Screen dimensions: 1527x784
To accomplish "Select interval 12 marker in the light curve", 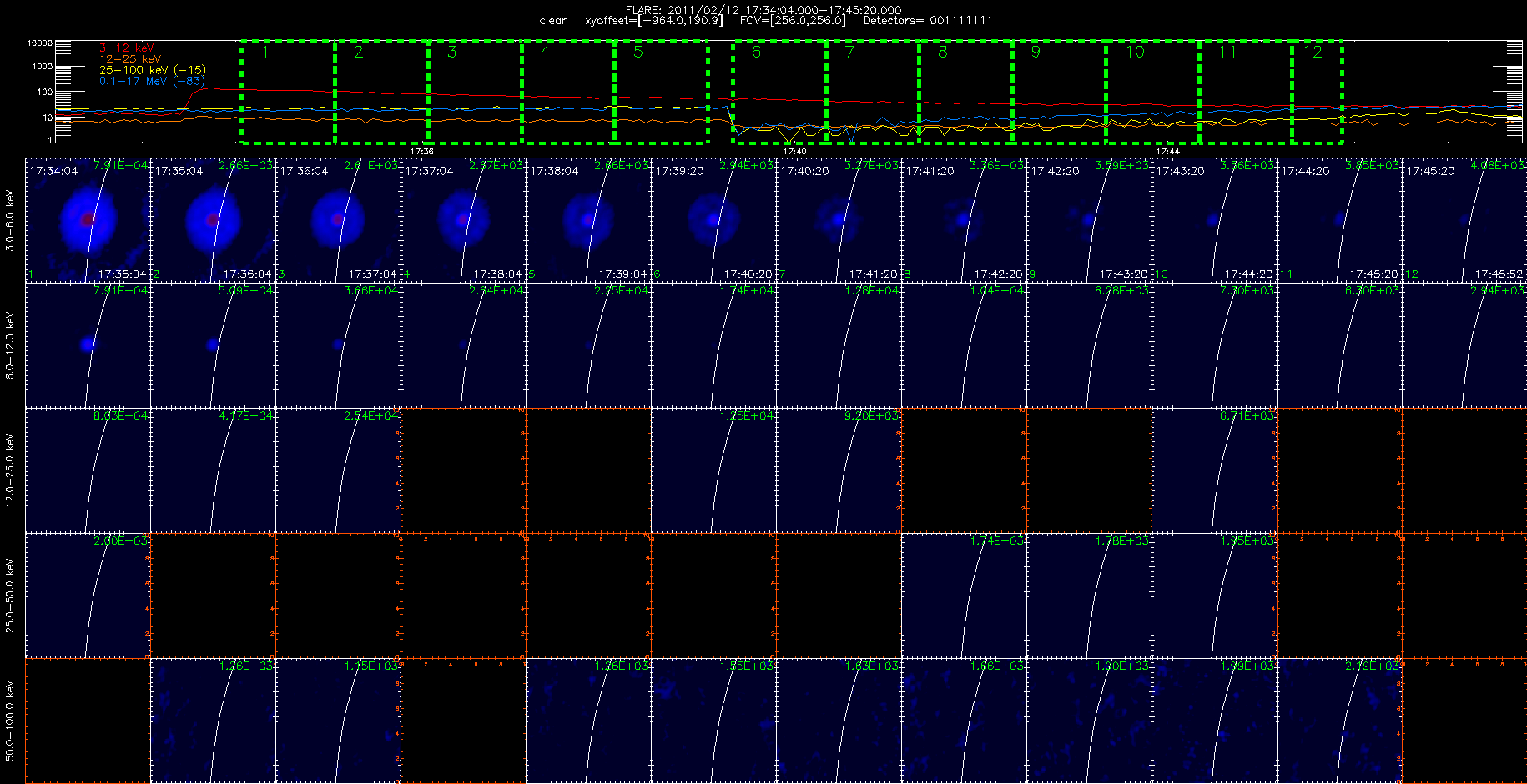I will 1313,53.
